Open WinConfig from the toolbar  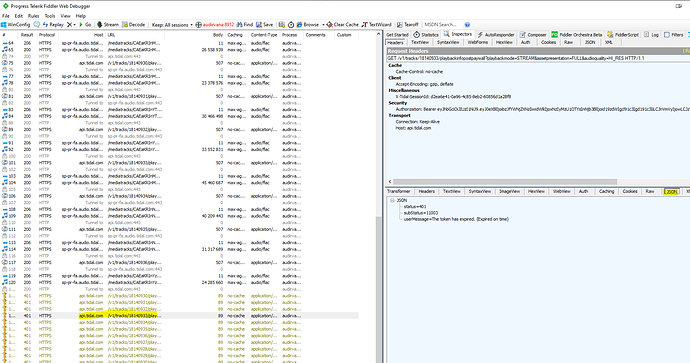[x=16, y=25]
